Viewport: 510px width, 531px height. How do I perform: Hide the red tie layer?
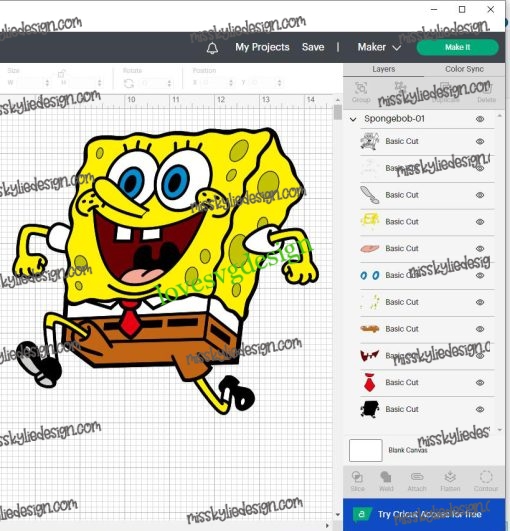(x=480, y=383)
